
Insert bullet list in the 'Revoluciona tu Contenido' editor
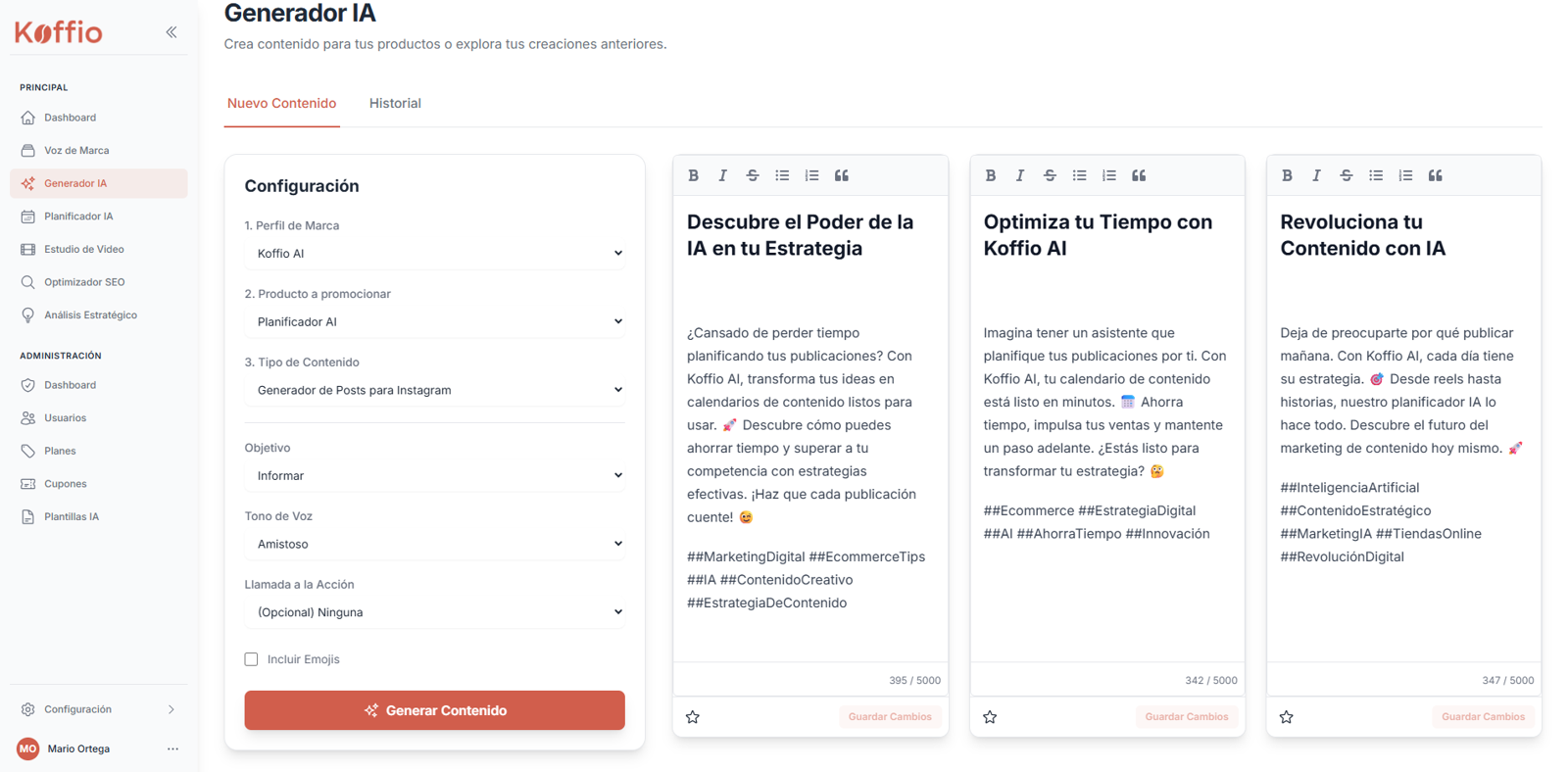pos(1376,175)
